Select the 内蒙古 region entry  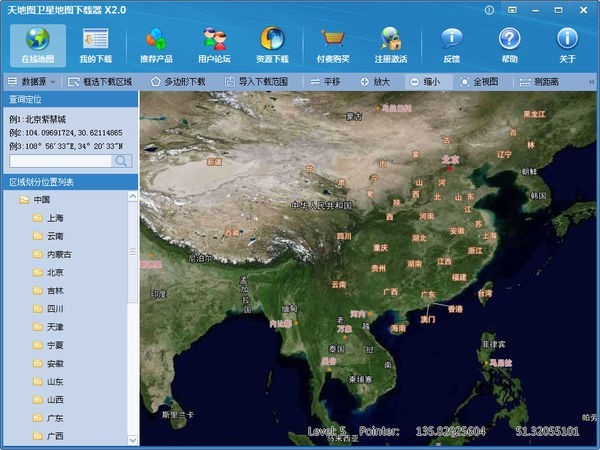59,254
